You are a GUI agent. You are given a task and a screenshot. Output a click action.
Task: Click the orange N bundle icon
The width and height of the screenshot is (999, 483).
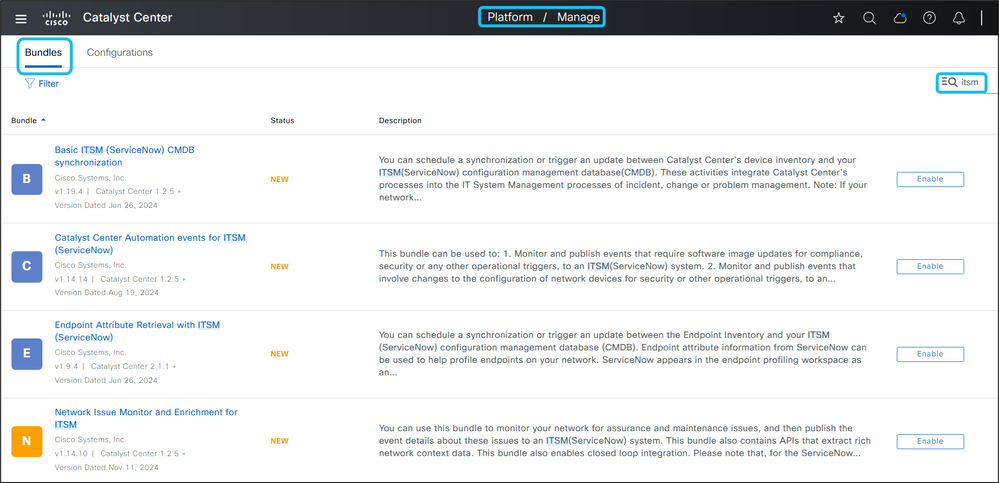pos(26,441)
